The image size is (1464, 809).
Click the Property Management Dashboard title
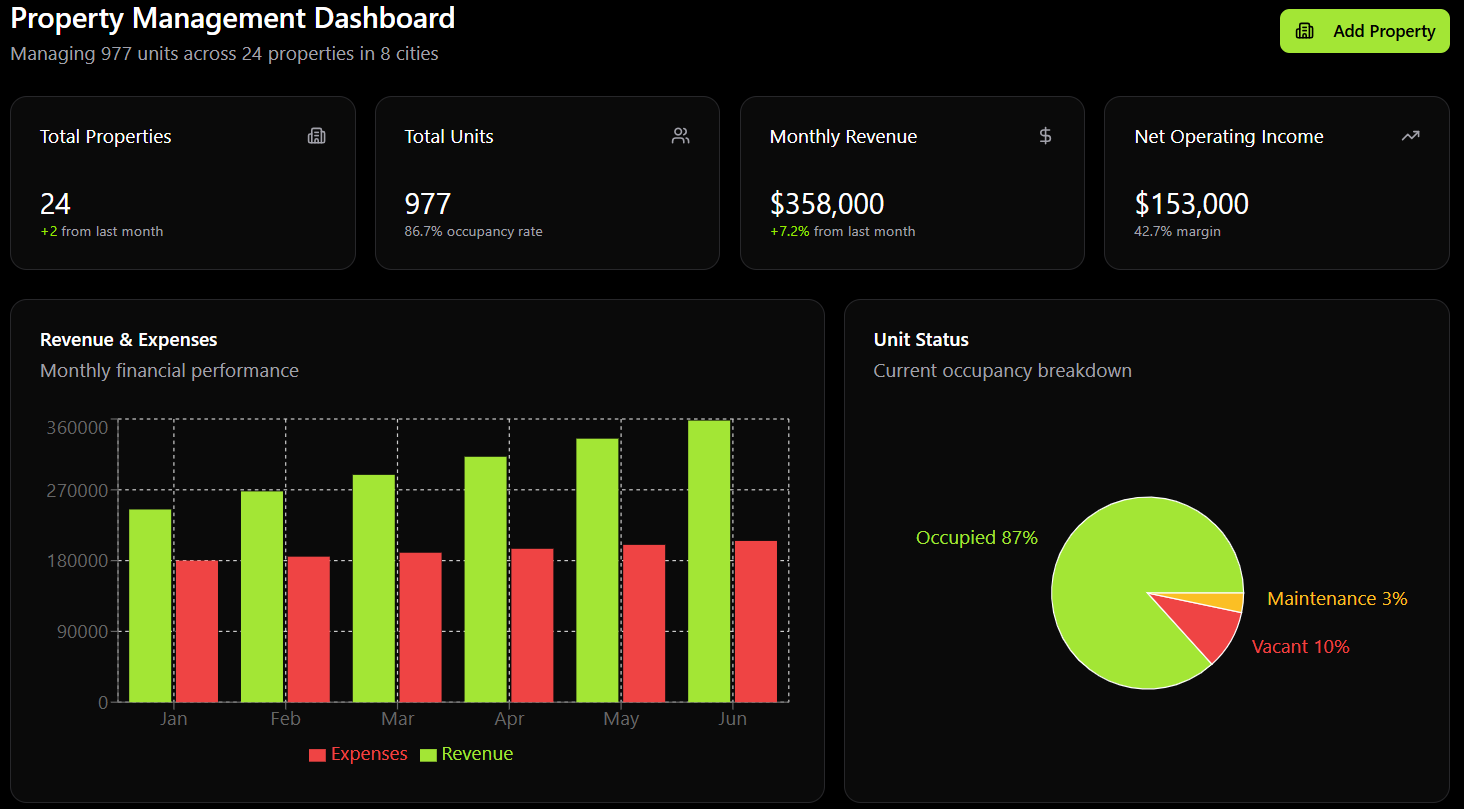232,18
